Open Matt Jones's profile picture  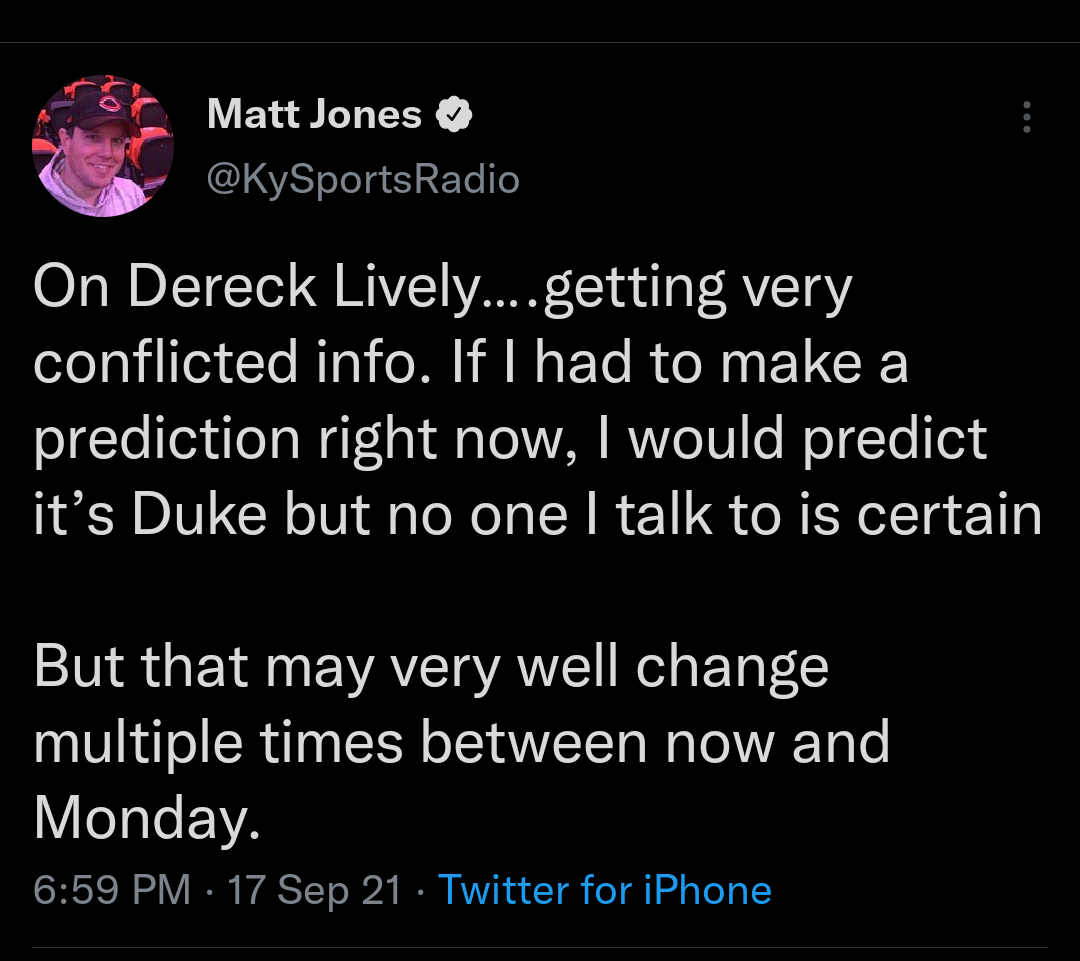pos(103,146)
